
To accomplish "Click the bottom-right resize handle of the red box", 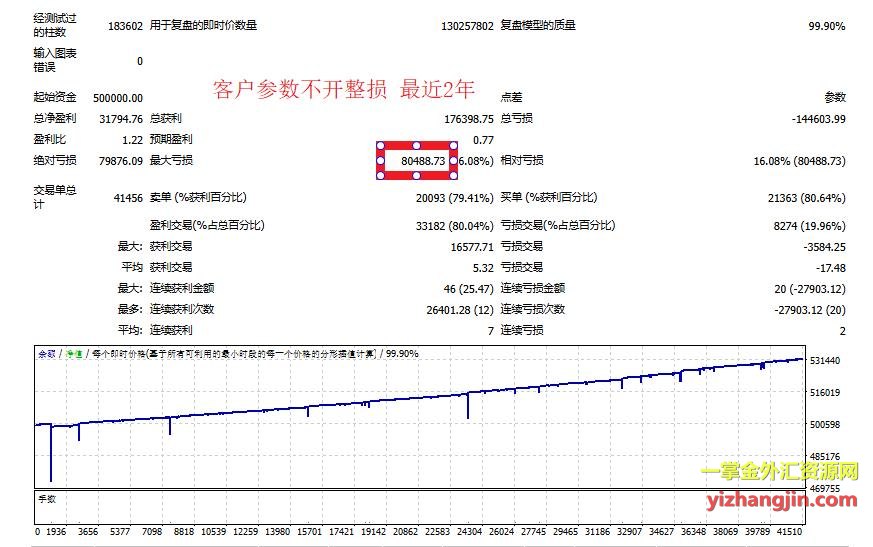I will (454, 176).
